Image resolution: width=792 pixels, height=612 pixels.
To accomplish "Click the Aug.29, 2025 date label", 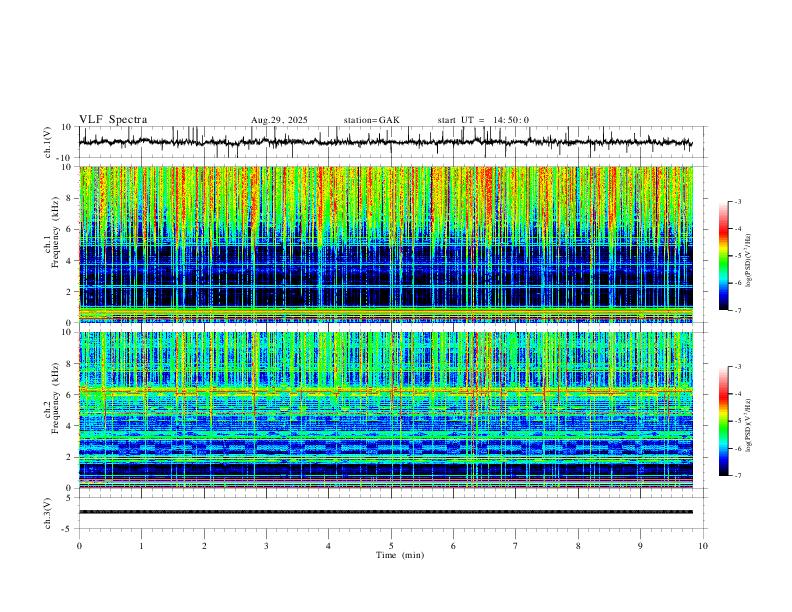I will click(x=279, y=120).
